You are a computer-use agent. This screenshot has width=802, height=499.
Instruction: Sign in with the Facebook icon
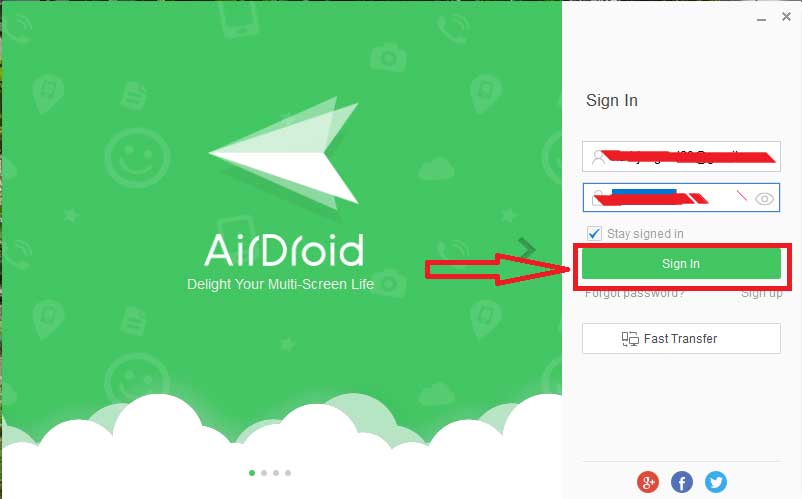682,482
